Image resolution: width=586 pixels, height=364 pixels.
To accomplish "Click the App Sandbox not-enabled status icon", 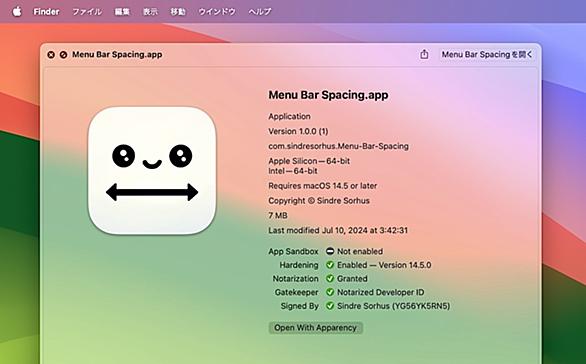I will (x=330, y=251).
